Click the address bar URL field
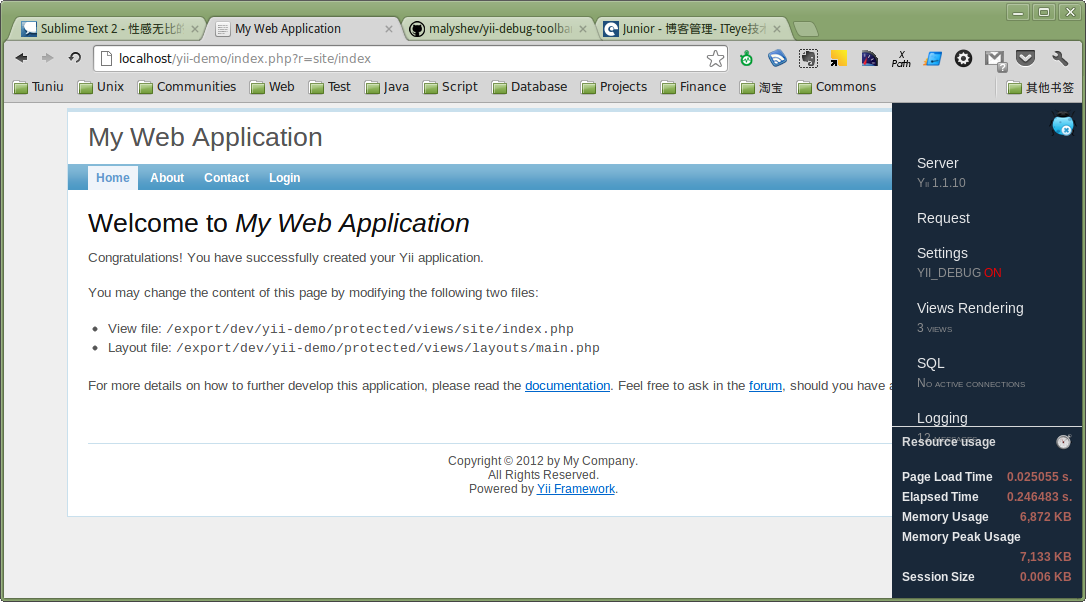The height and width of the screenshot is (602, 1086). coord(409,58)
